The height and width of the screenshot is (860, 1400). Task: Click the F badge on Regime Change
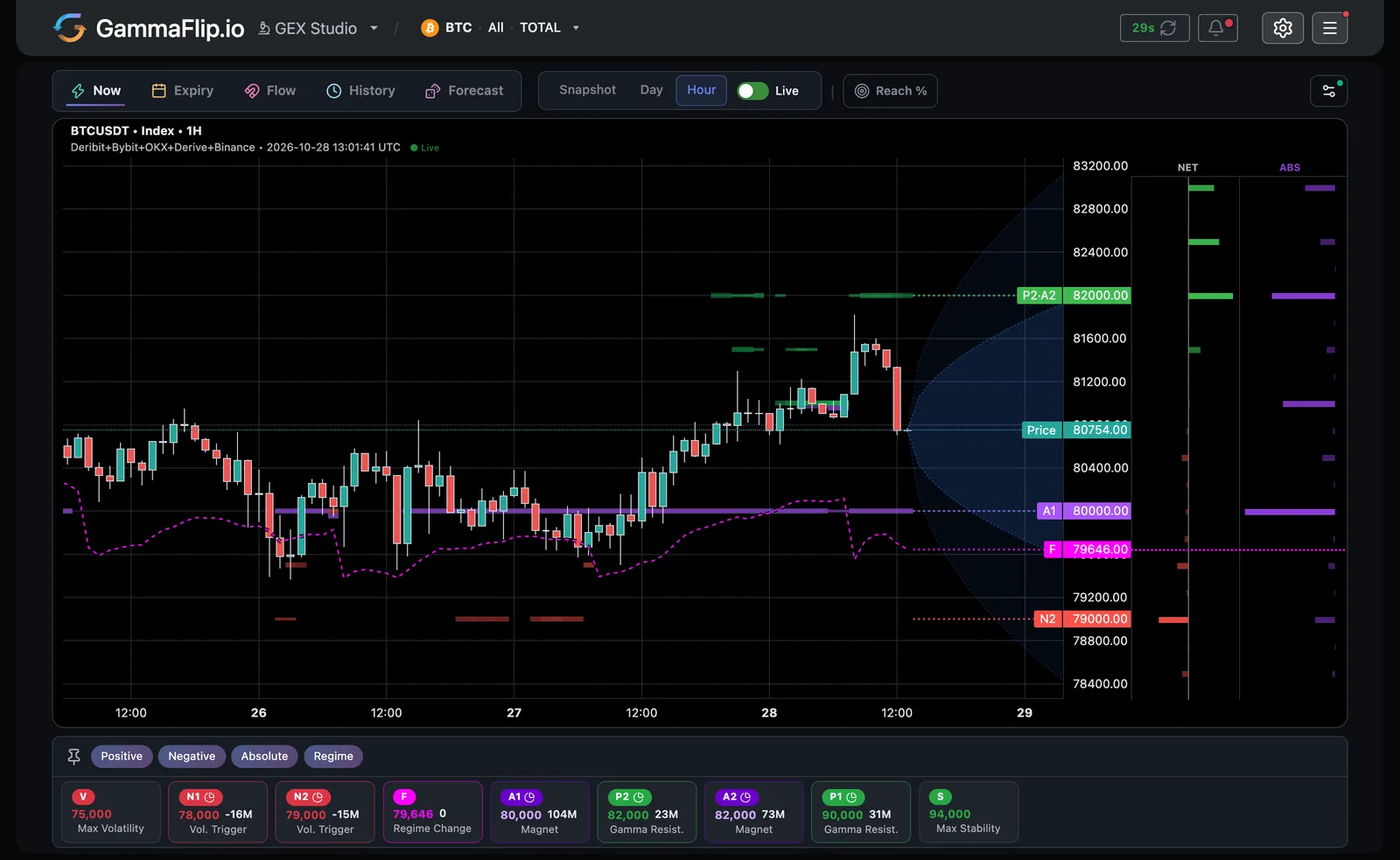(404, 797)
